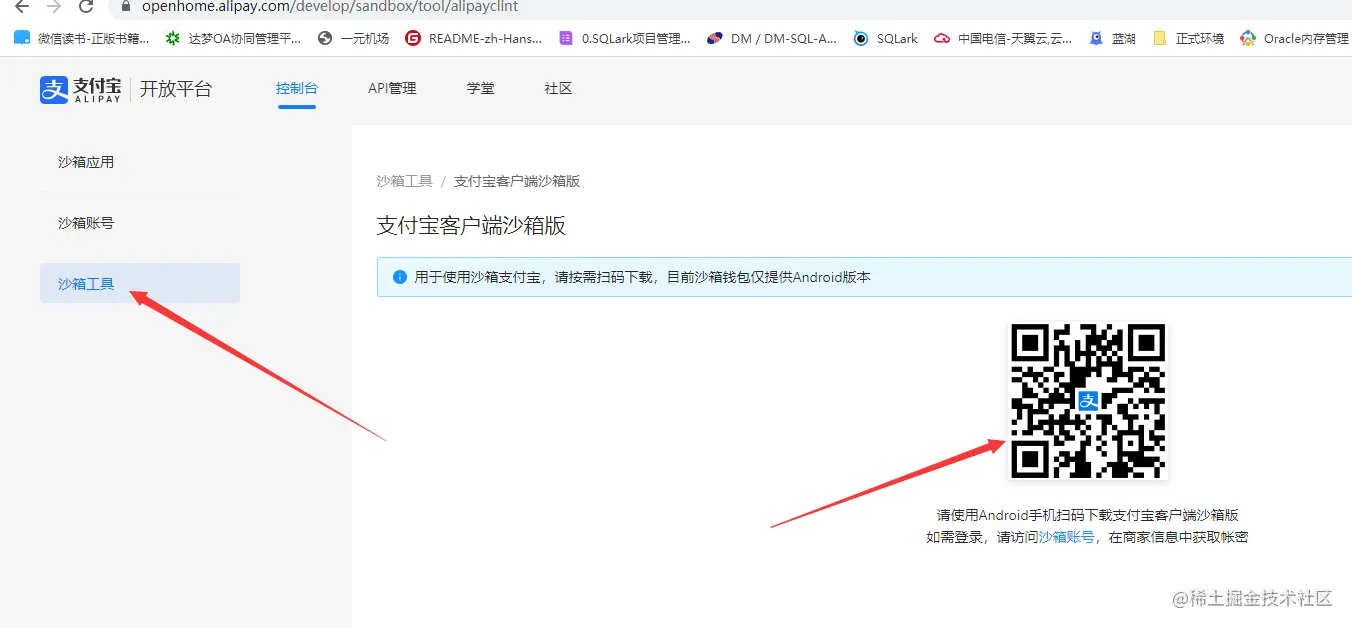Open the DM / DM-SQL-A bookmark
Viewport: 1352px width, 628px height.
pyautogui.click(x=772, y=38)
